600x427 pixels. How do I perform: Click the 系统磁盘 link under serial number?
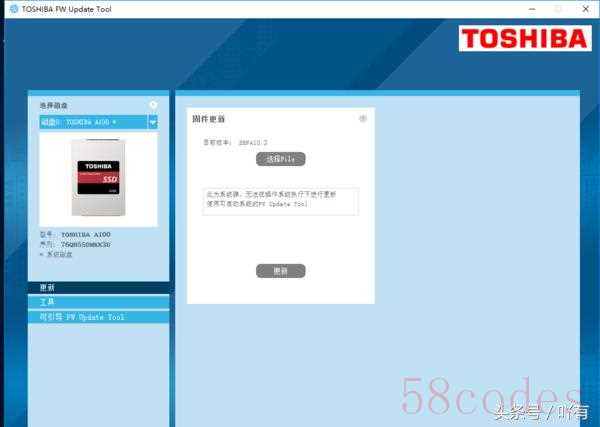tap(59, 254)
